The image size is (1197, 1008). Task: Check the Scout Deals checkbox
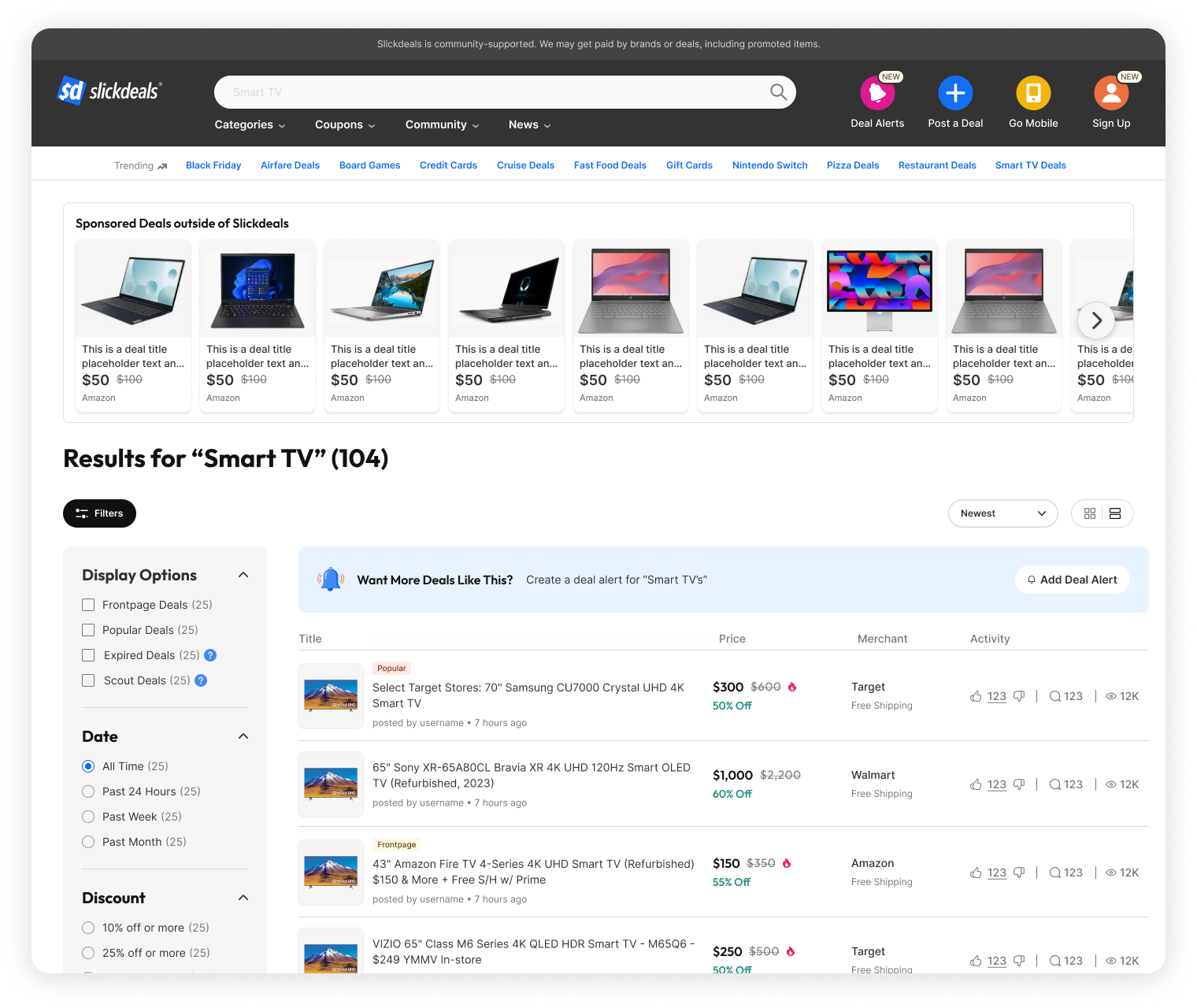[x=88, y=680]
